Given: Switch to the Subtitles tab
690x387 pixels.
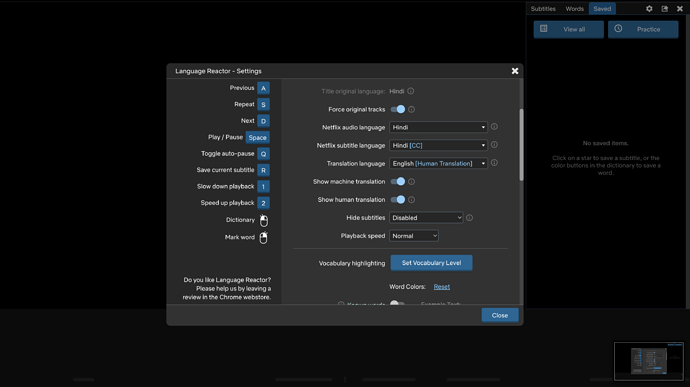Looking at the screenshot, I should click(x=543, y=8).
